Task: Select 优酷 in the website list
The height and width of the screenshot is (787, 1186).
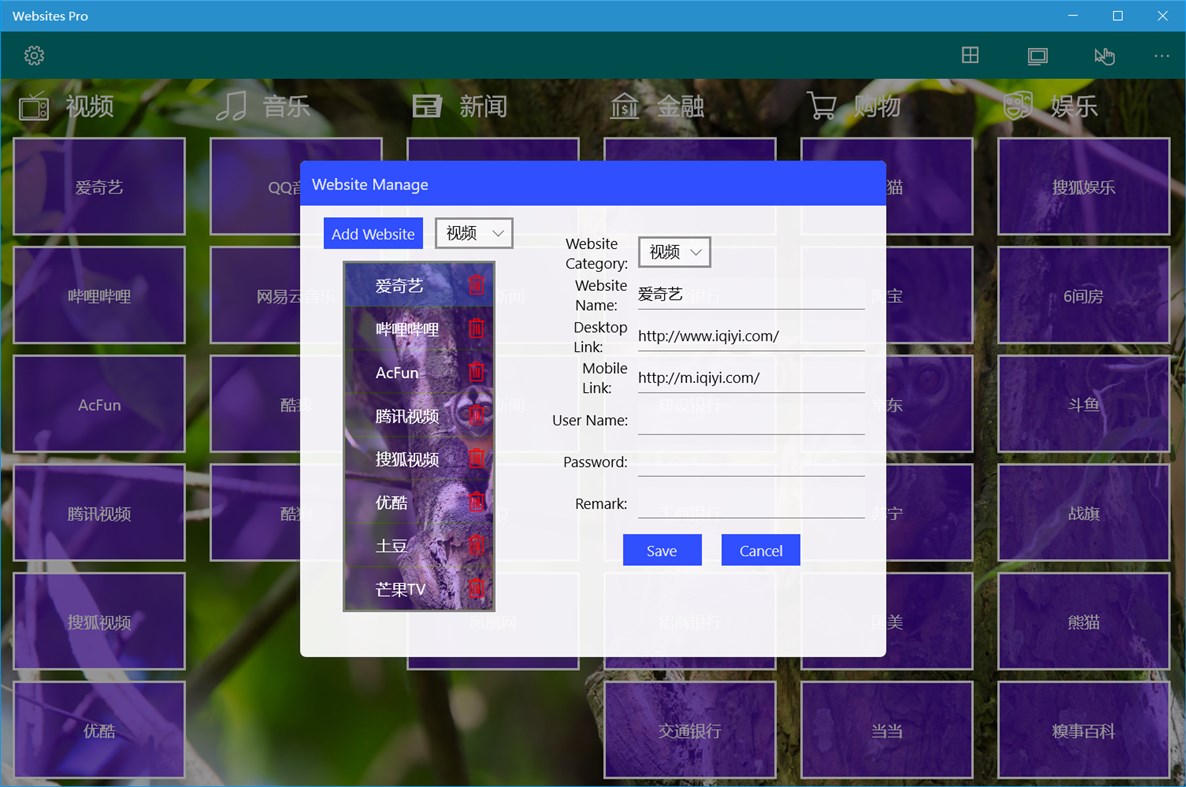Action: 419,502
